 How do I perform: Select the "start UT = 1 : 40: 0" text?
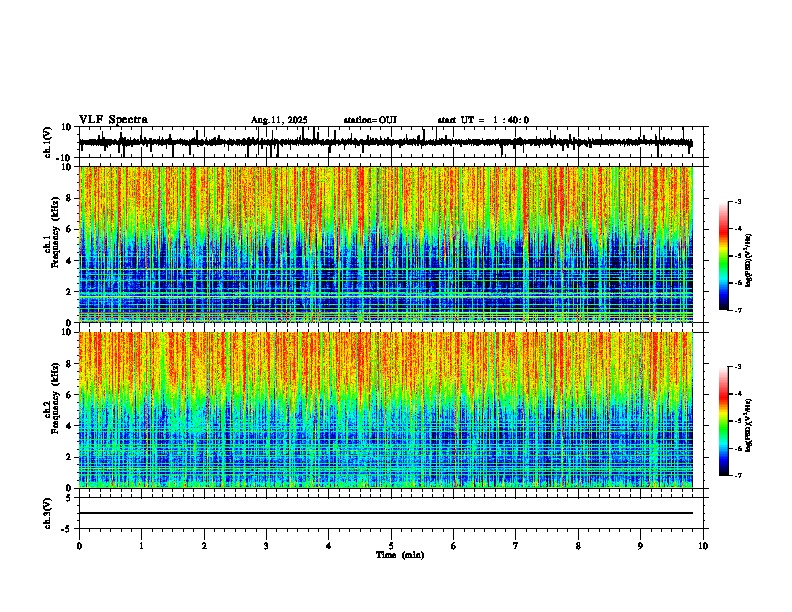pos(483,120)
